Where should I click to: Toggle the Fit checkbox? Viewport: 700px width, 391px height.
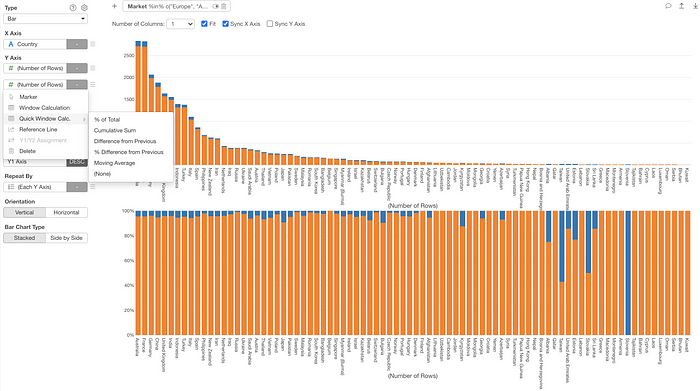tap(204, 24)
